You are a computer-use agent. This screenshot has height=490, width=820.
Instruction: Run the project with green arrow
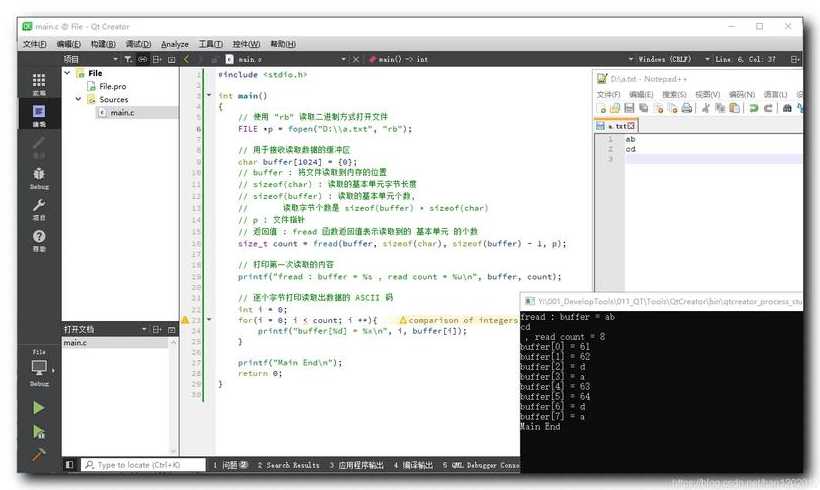pos(39,407)
